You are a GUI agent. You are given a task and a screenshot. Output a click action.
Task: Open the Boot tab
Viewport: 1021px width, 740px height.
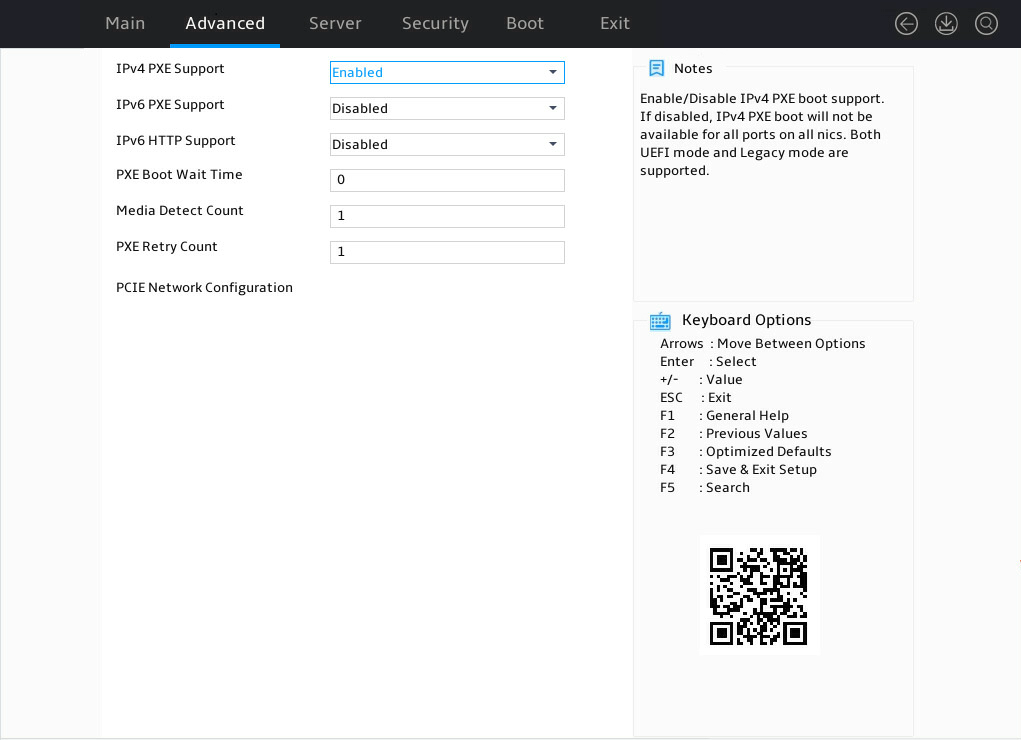click(x=524, y=23)
